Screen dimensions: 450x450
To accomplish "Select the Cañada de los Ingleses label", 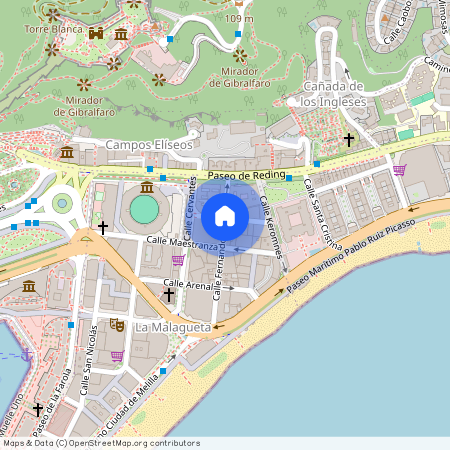I will [x=333, y=94].
